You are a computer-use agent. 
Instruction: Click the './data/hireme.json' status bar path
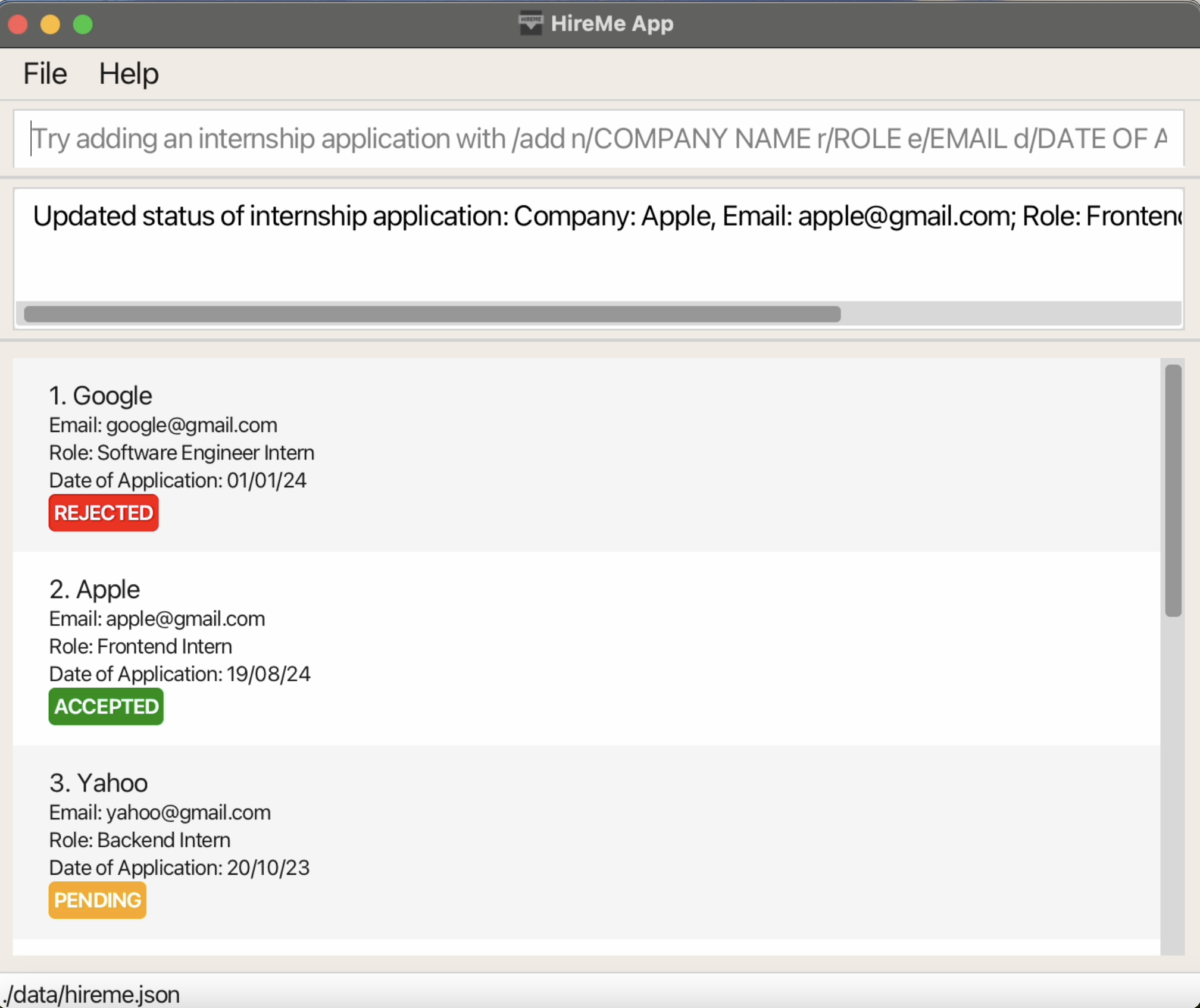tap(91, 994)
